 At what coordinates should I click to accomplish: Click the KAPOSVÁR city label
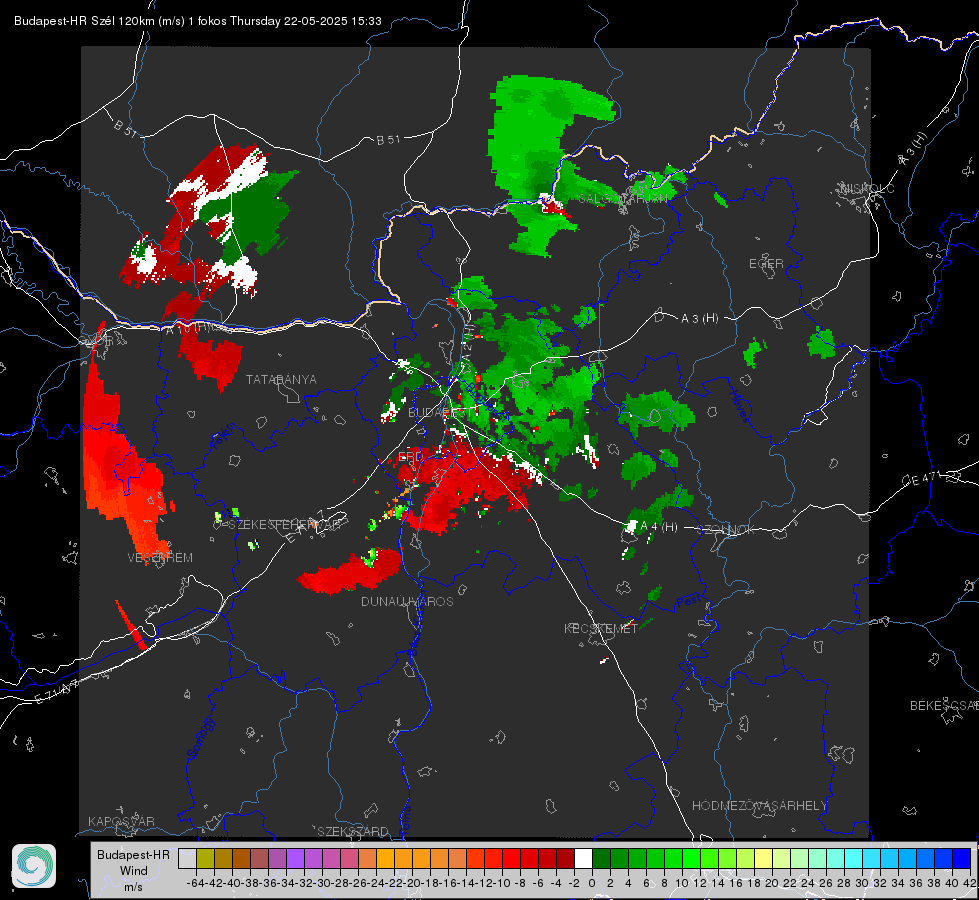(121, 821)
